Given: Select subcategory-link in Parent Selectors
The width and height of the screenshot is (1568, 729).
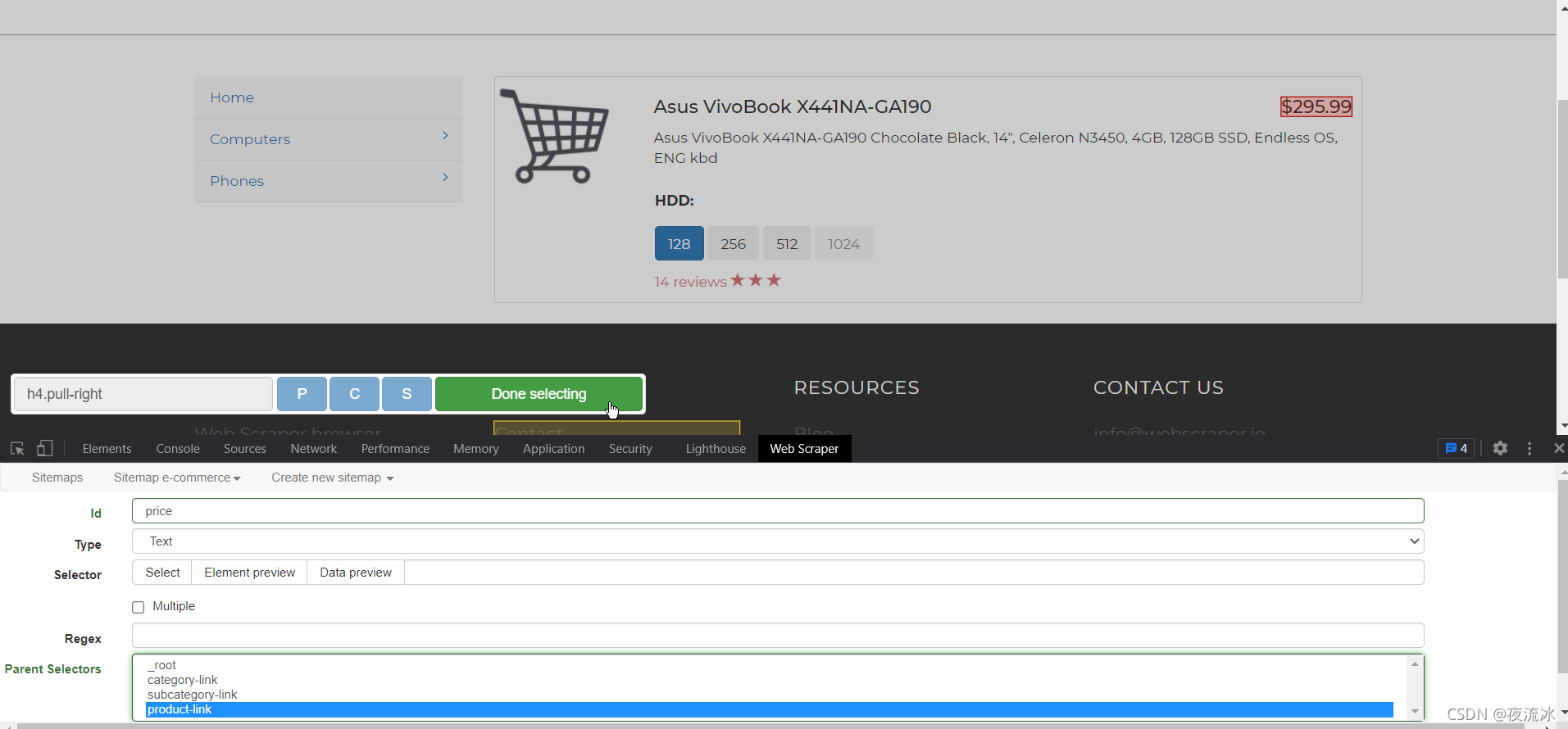Looking at the screenshot, I should [769, 695].
